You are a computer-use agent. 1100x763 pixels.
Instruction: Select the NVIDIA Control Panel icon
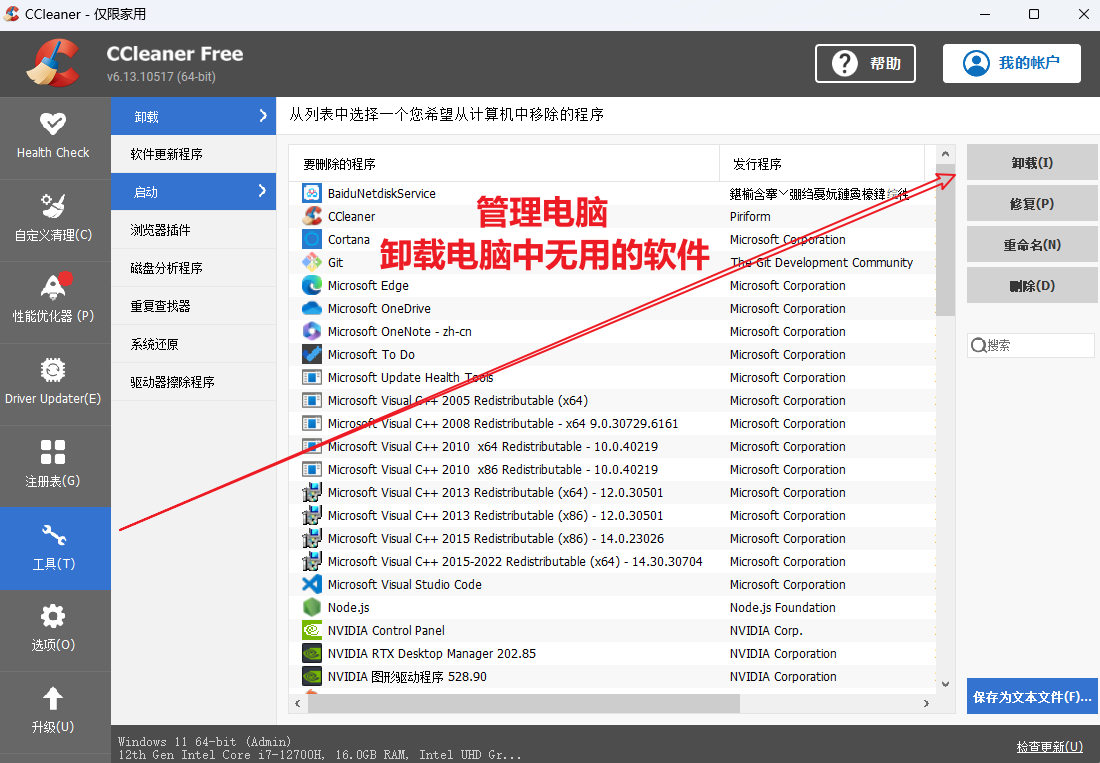click(311, 630)
